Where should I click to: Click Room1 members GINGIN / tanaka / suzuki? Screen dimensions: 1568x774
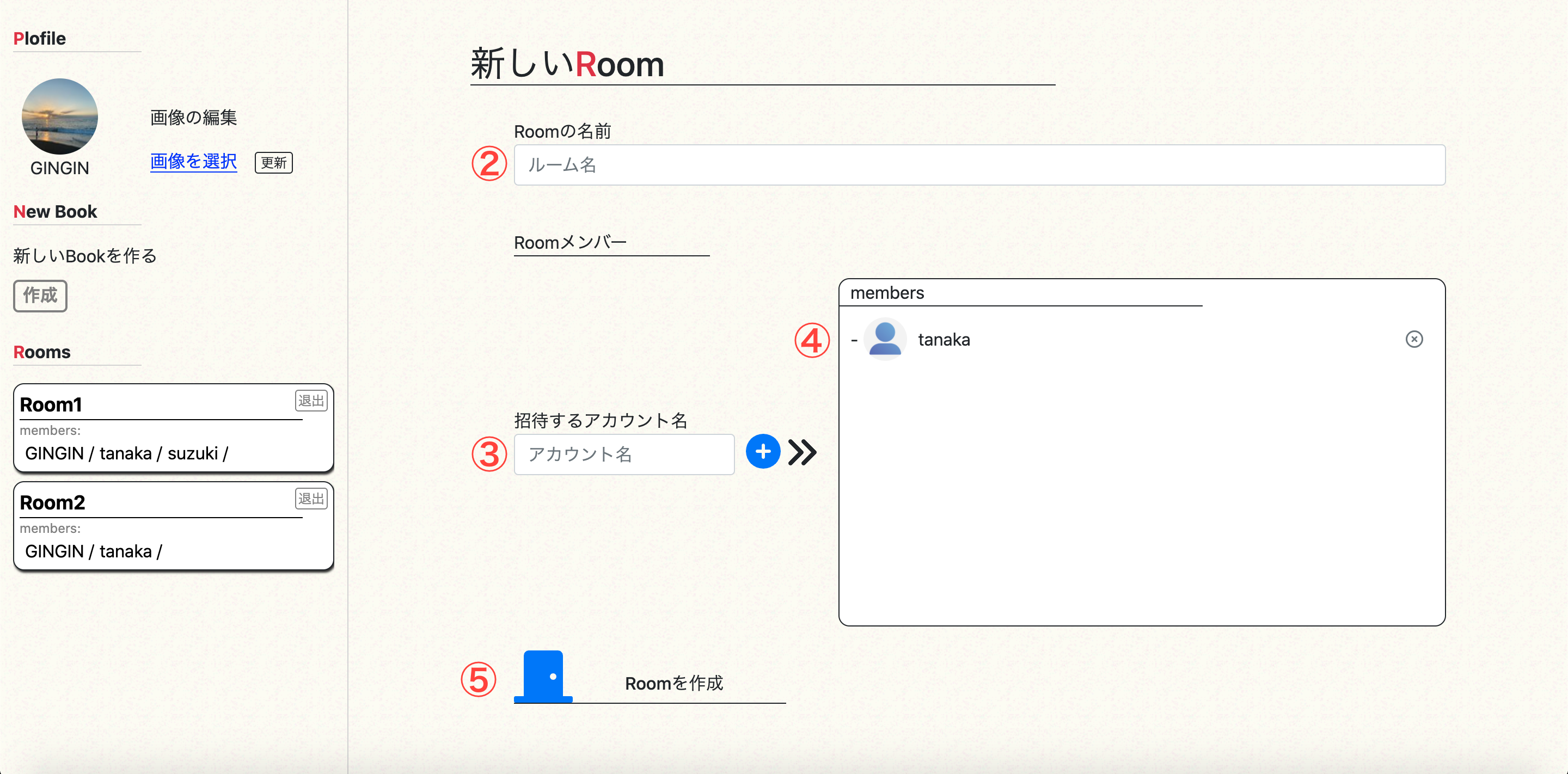click(x=127, y=453)
